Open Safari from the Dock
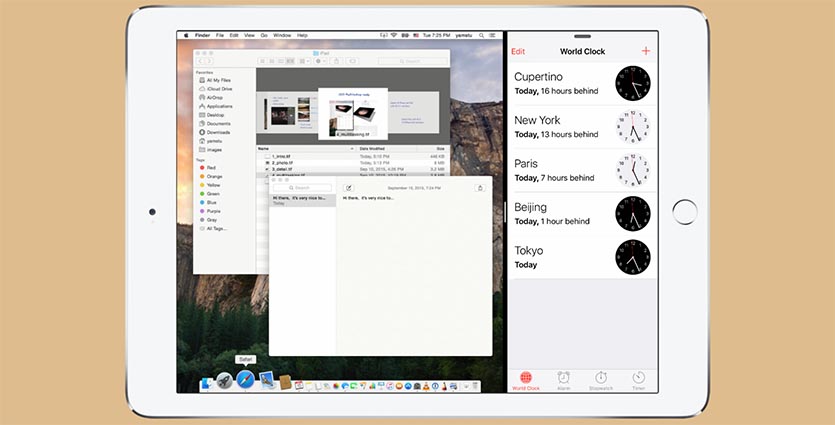 (x=245, y=381)
